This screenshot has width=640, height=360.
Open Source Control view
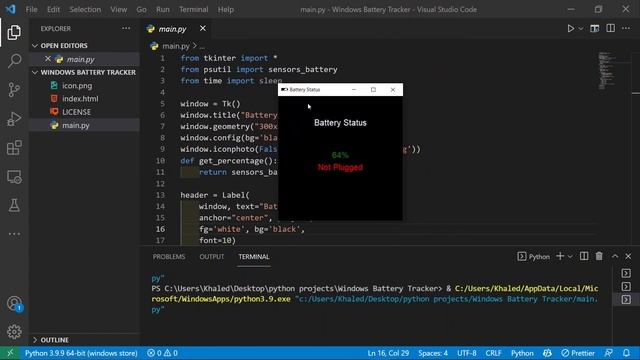point(14,89)
